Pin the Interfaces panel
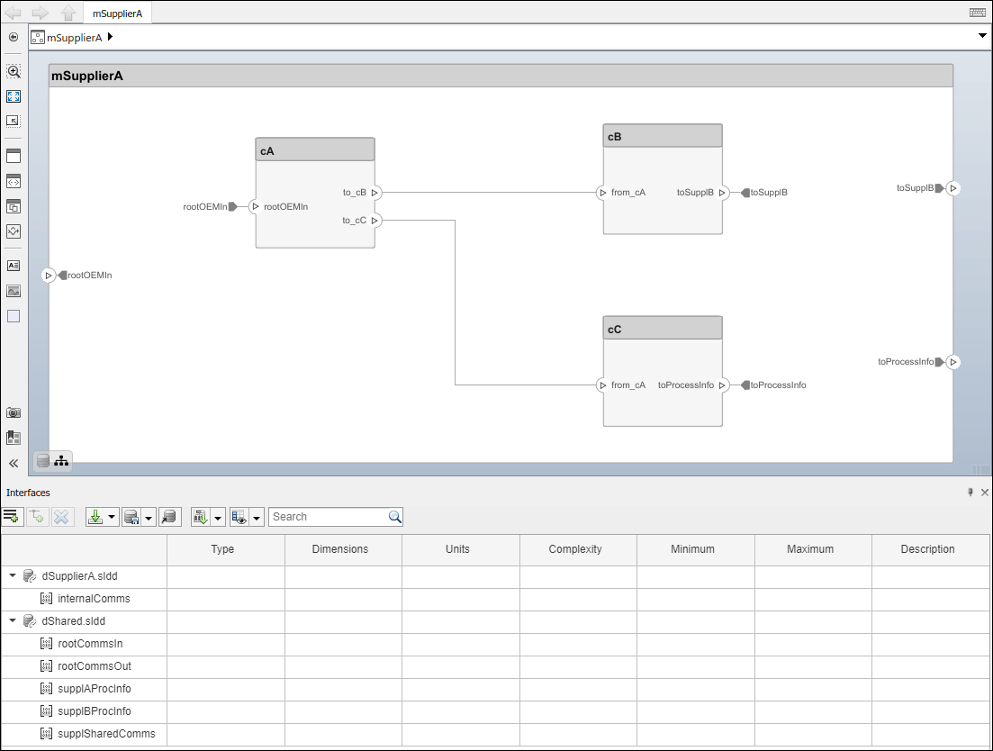993x751 pixels. (x=969, y=492)
